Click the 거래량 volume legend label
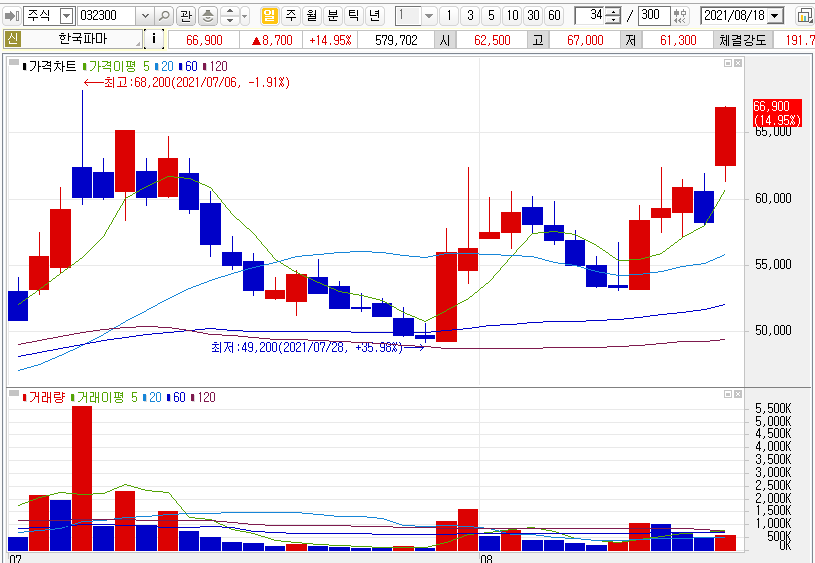The height and width of the screenshot is (563, 815). (x=45, y=398)
